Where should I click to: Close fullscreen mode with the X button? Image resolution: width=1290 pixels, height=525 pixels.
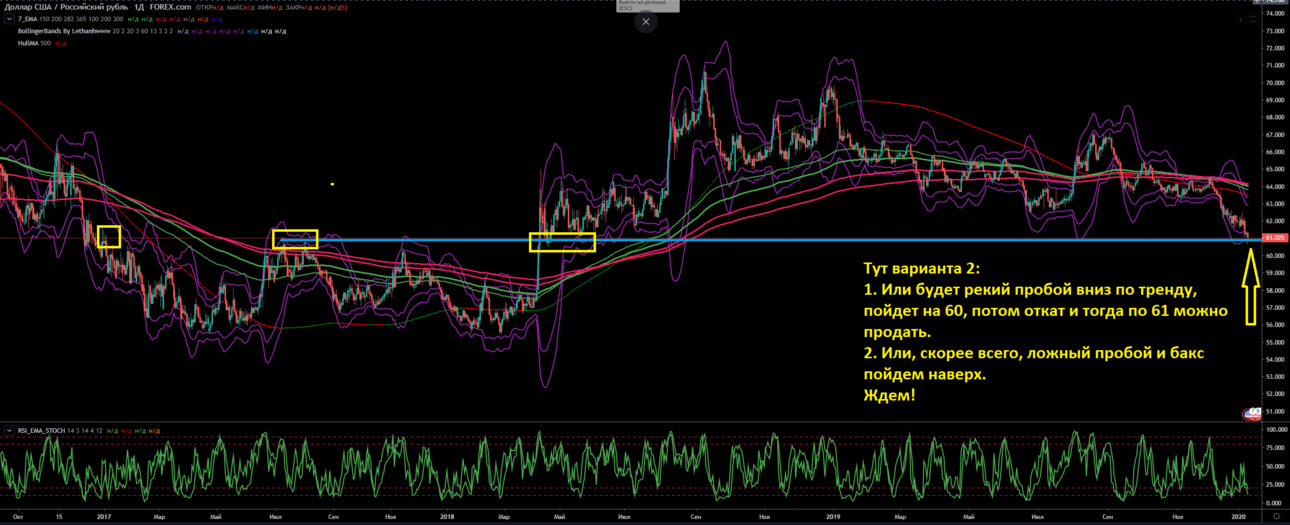click(646, 21)
